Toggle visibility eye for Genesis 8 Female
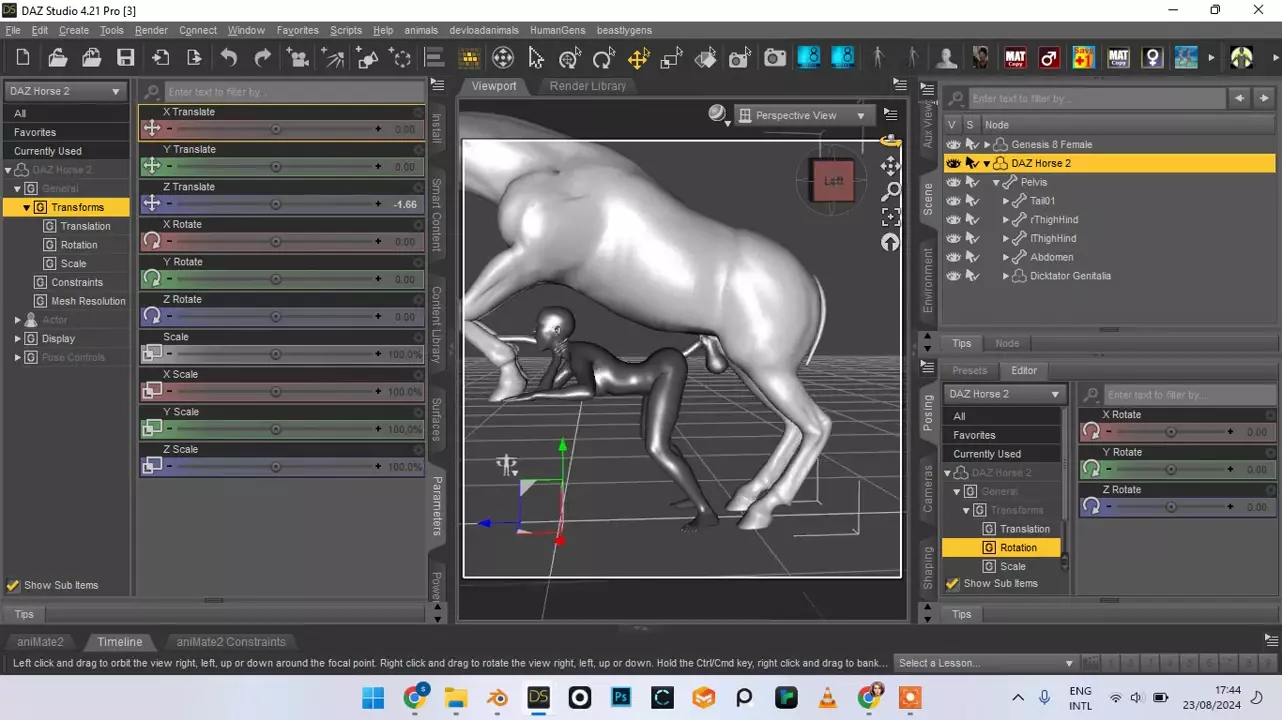Screen dimensions: 1282x720 pos(953,145)
